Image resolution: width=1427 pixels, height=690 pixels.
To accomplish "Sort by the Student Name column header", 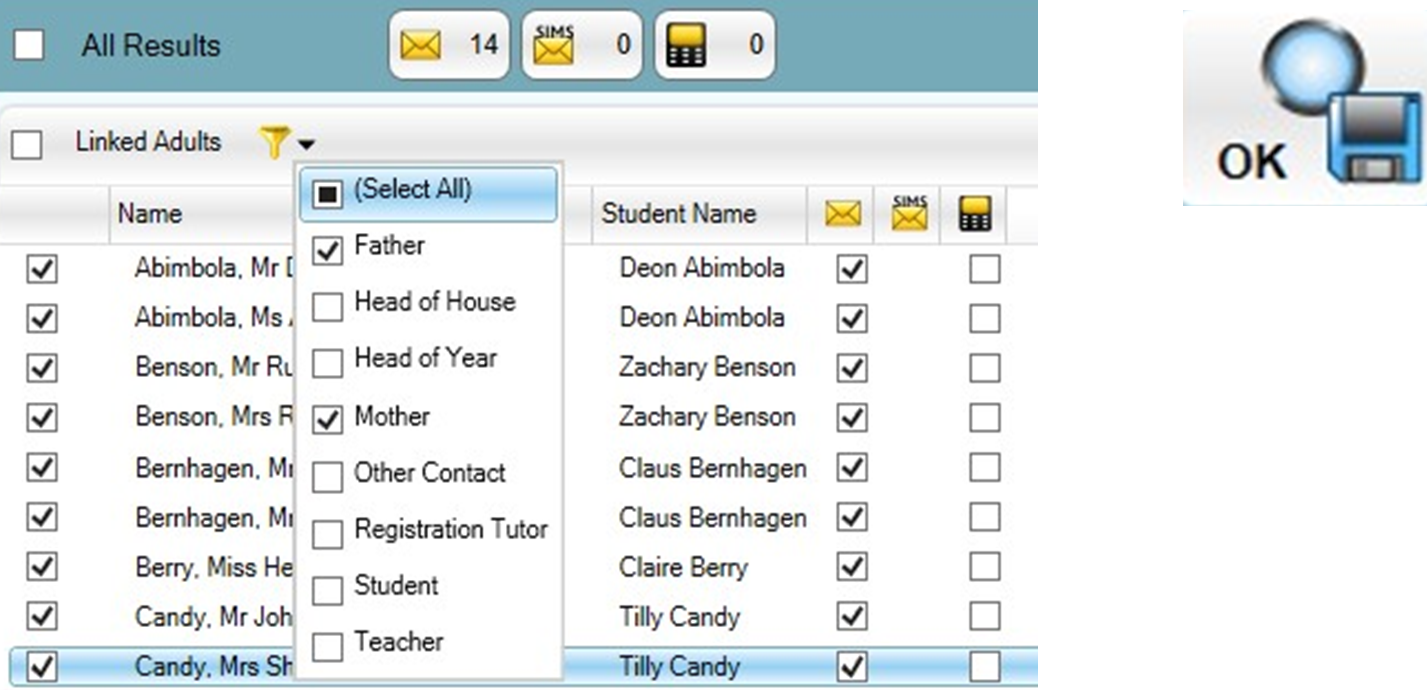I will pos(678,213).
